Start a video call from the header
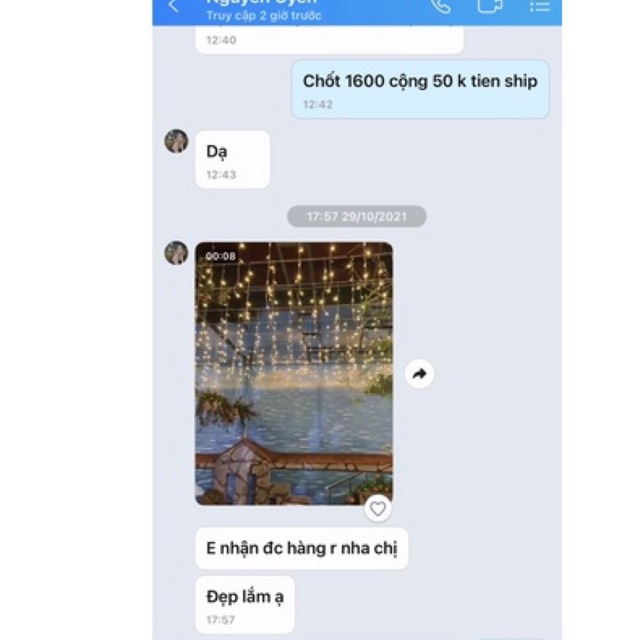This screenshot has width=640, height=640. 490,6
